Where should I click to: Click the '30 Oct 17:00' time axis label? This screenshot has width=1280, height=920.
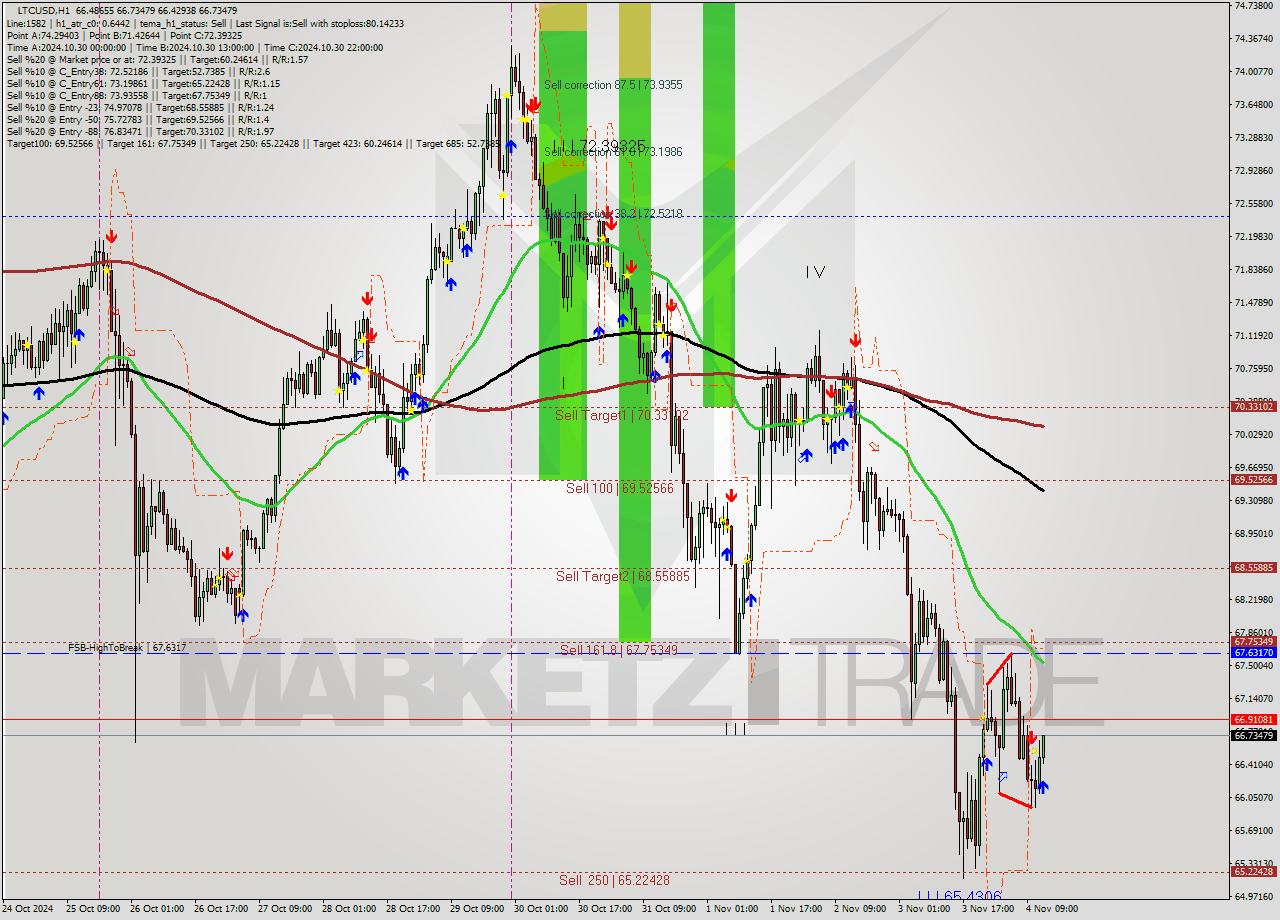point(604,909)
